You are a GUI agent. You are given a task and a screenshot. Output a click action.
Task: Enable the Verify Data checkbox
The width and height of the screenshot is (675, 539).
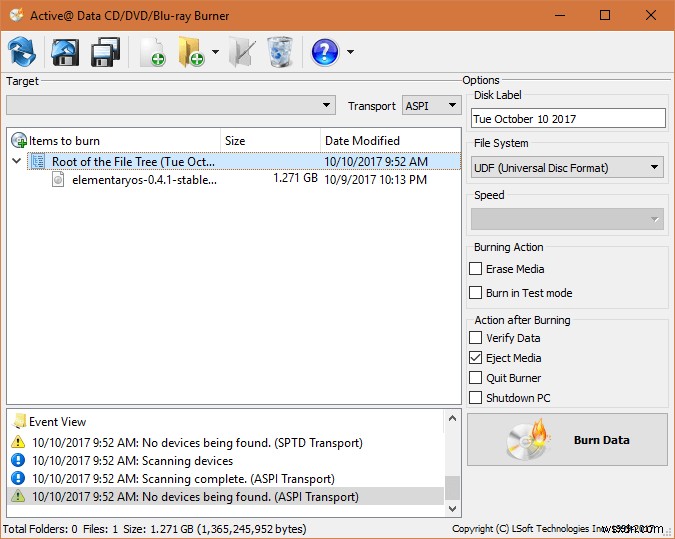point(476,338)
